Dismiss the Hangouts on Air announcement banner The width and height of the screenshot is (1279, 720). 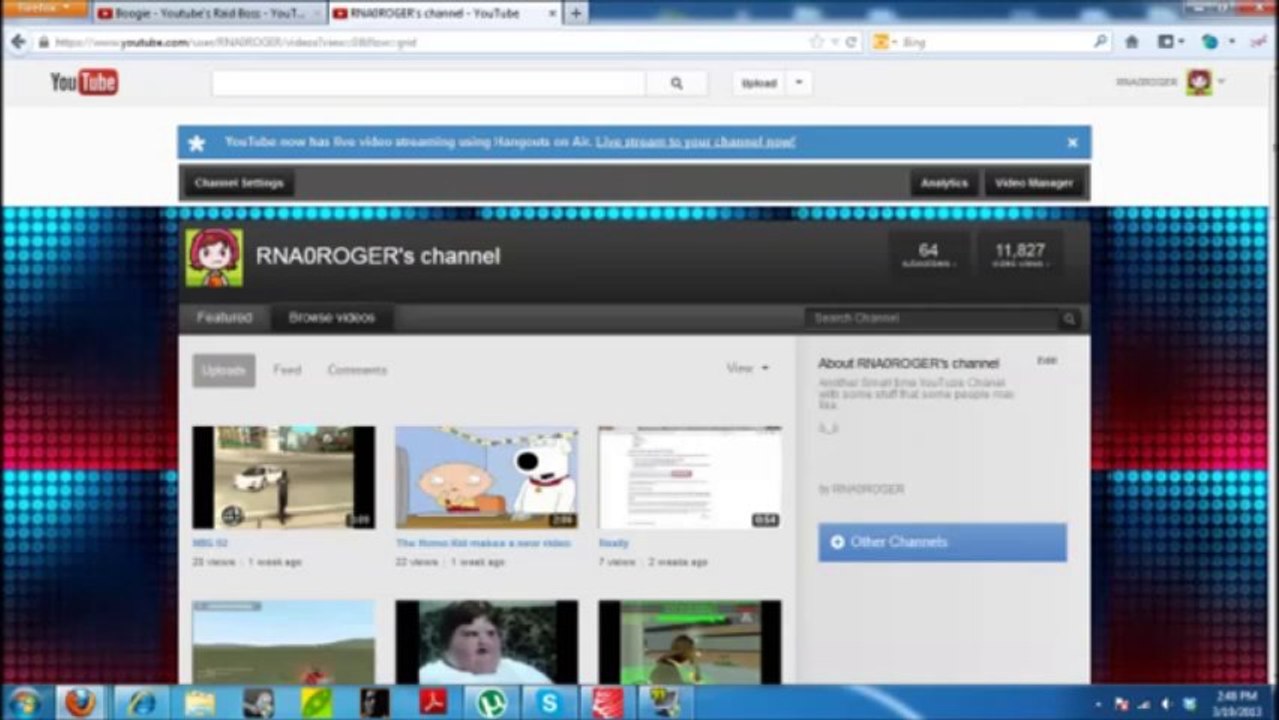(1072, 142)
